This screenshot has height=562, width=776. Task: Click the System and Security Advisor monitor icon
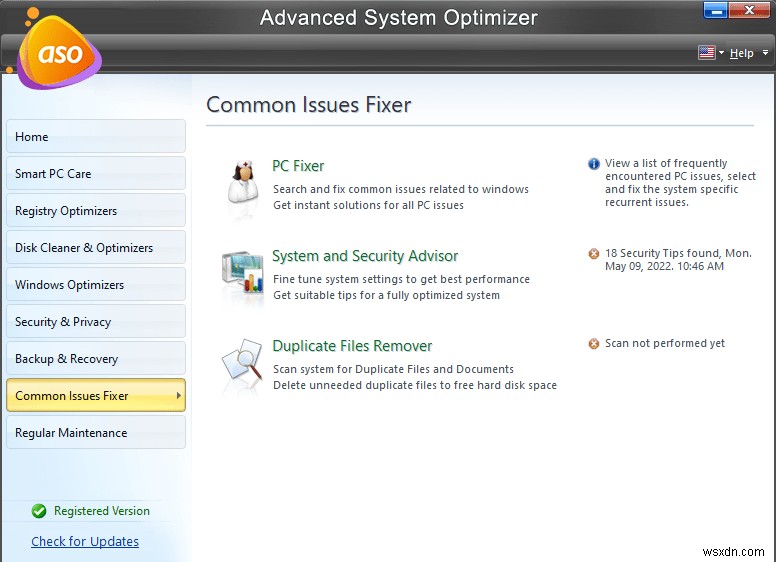pyautogui.click(x=242, y=272)
